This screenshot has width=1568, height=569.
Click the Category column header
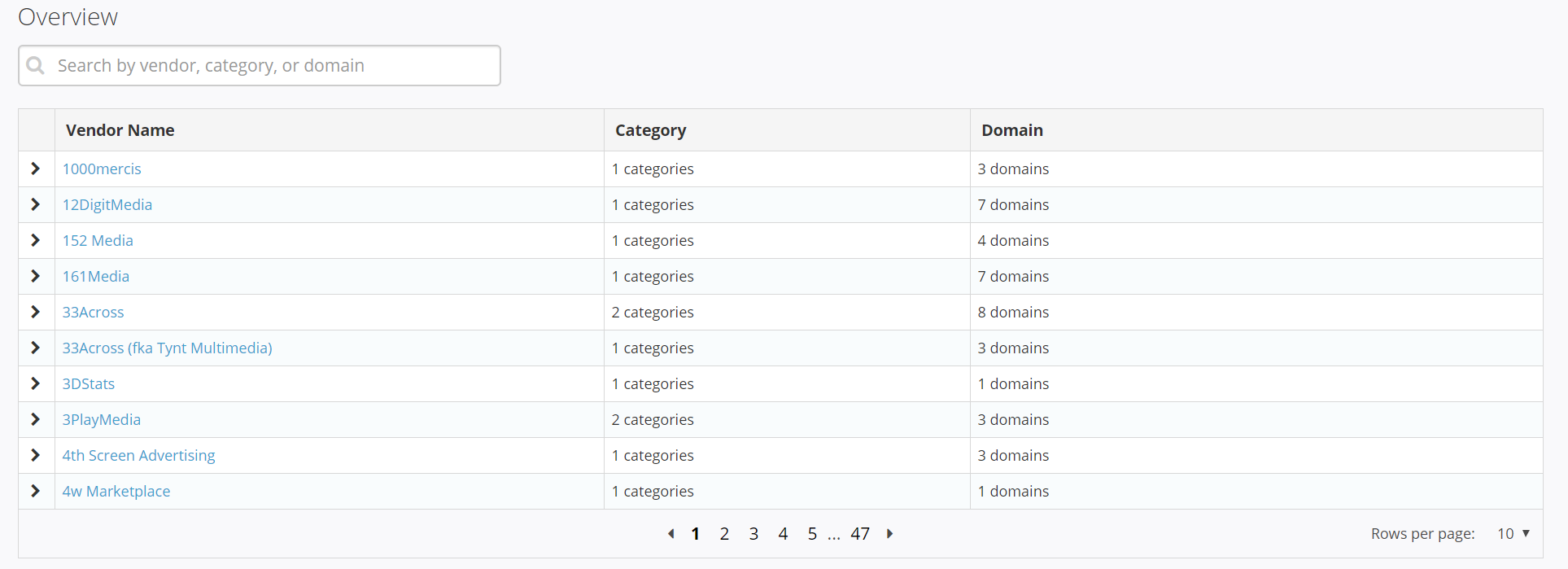[650, 130]
